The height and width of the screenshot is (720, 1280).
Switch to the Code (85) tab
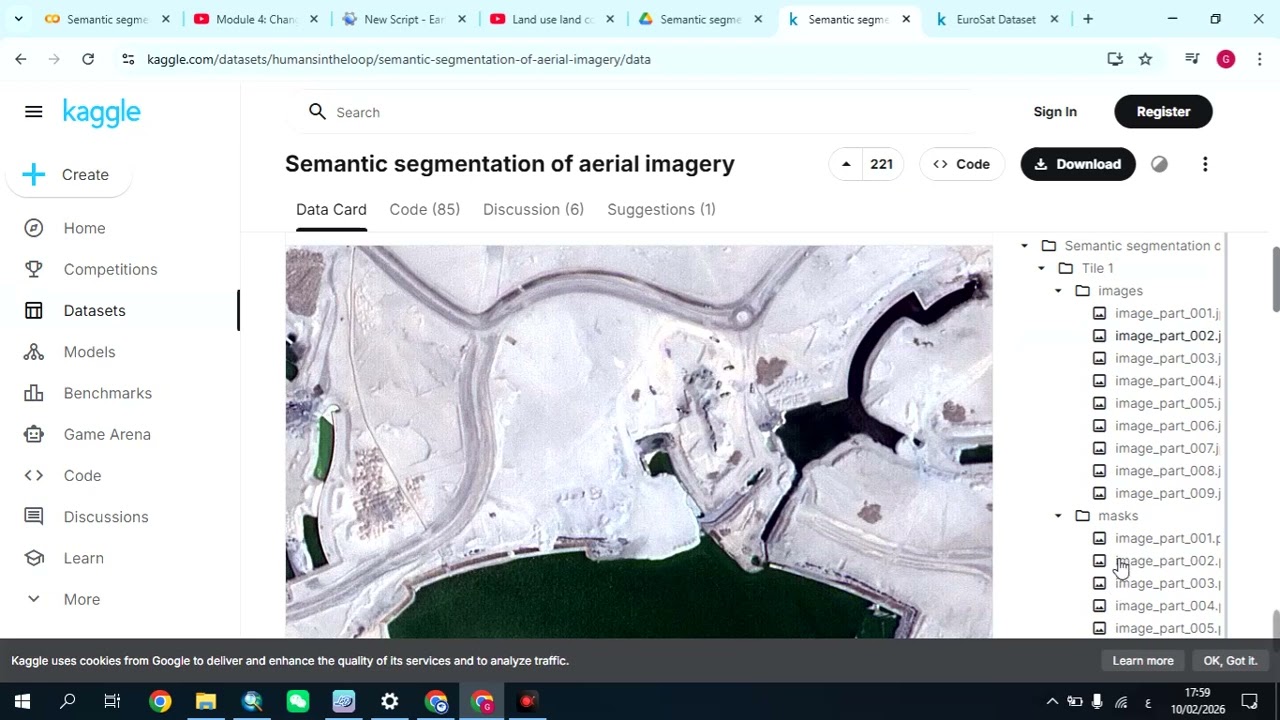(424, 210)
